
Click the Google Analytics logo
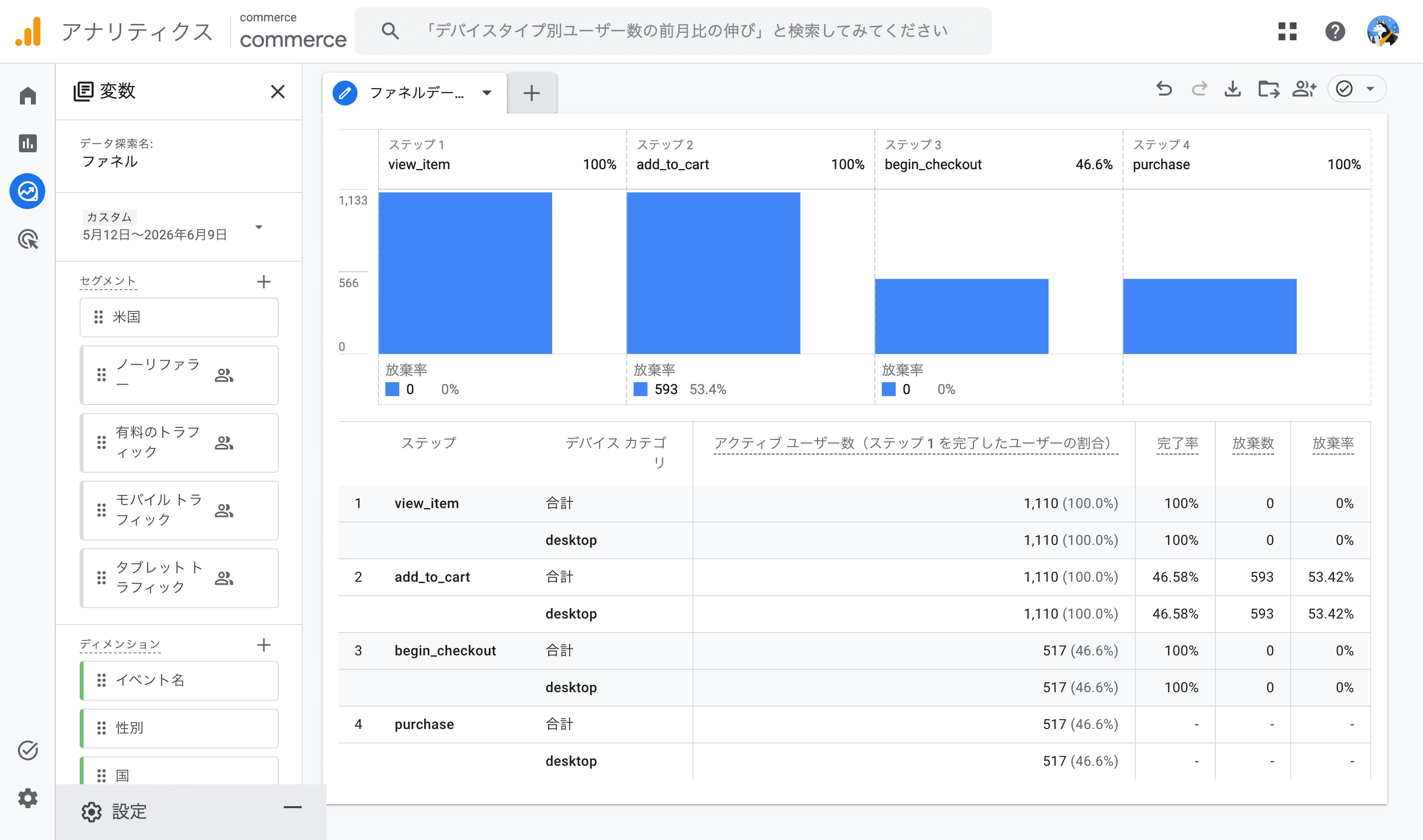(28, 32)
